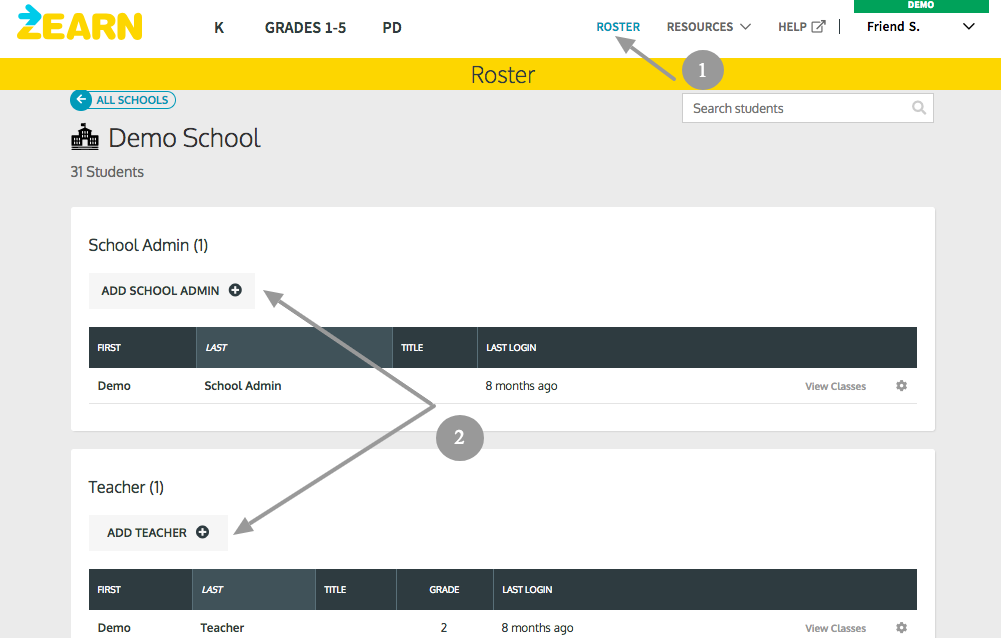The image size is (1001, 638).
Task: Click the Help external link icon
Action: (818, 26)
